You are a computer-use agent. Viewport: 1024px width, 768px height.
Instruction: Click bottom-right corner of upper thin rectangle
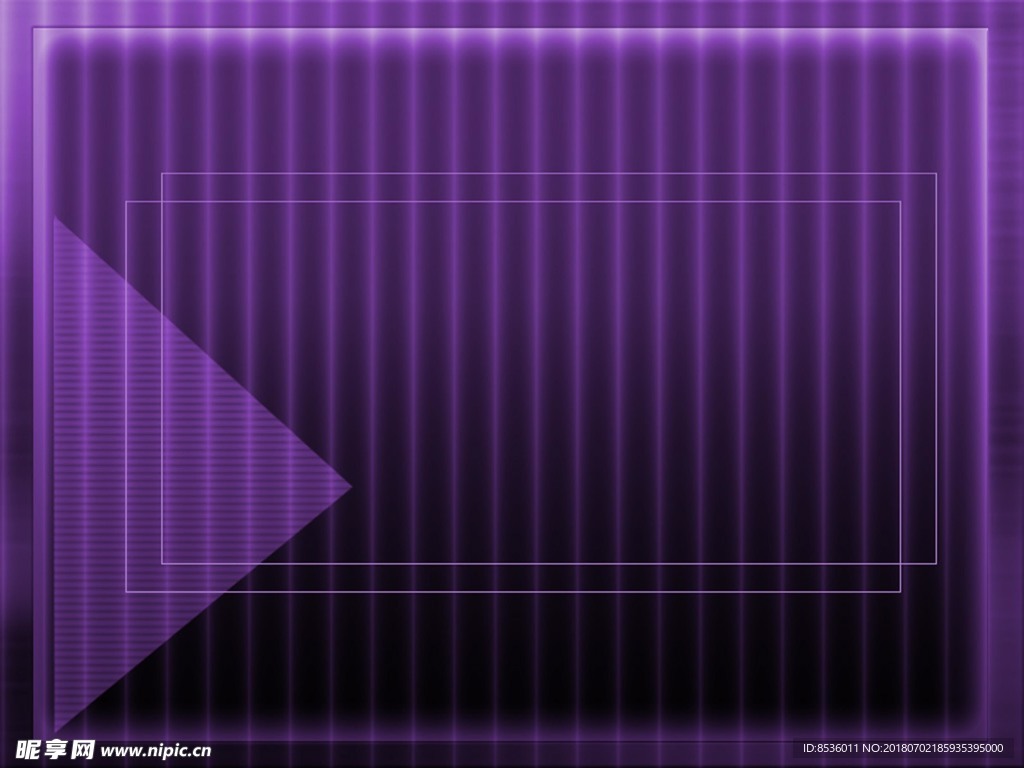coord(936,564)
